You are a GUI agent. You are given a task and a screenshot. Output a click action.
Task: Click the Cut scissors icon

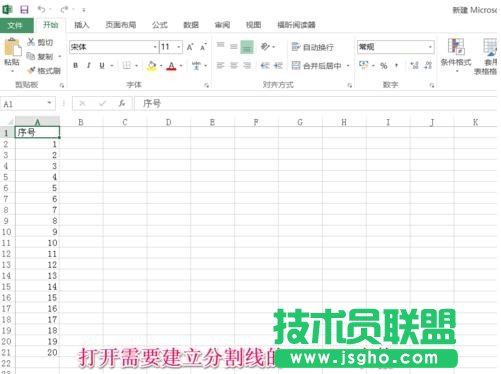tap(31, 42)
